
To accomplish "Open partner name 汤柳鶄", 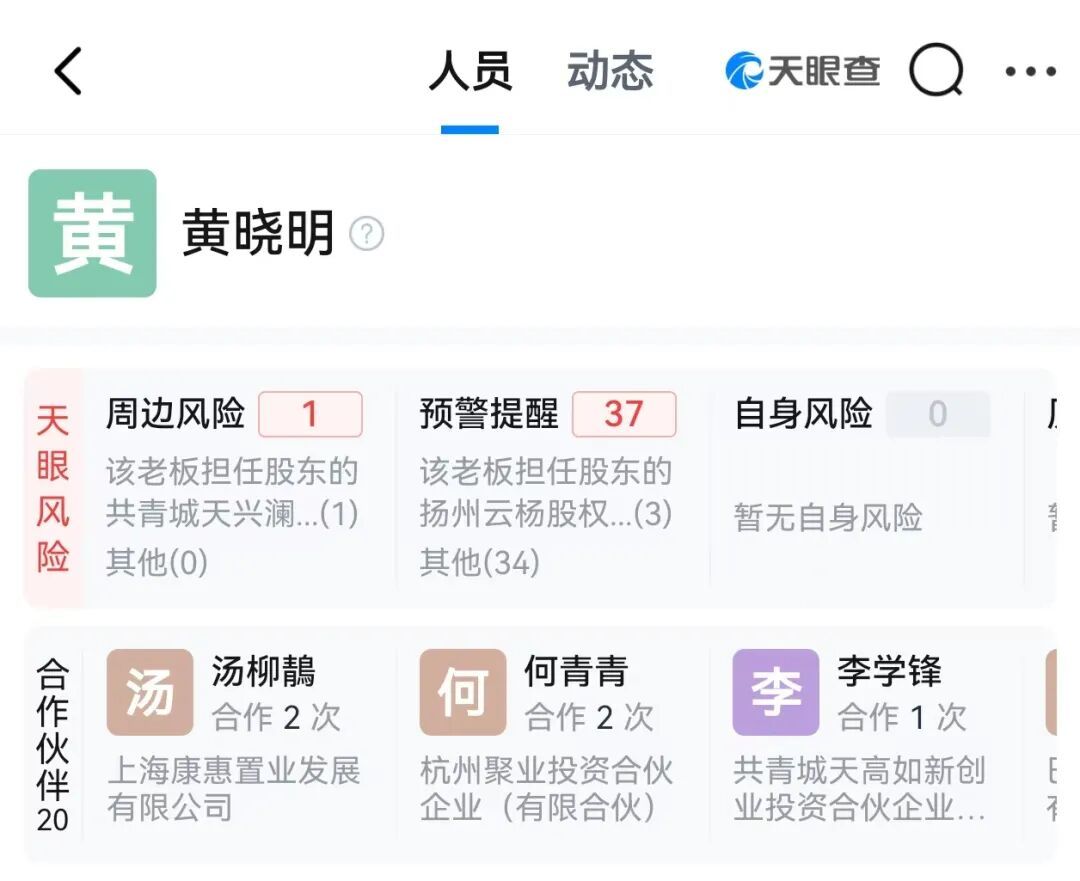I will pyautogui.click(x=264, y=672).
